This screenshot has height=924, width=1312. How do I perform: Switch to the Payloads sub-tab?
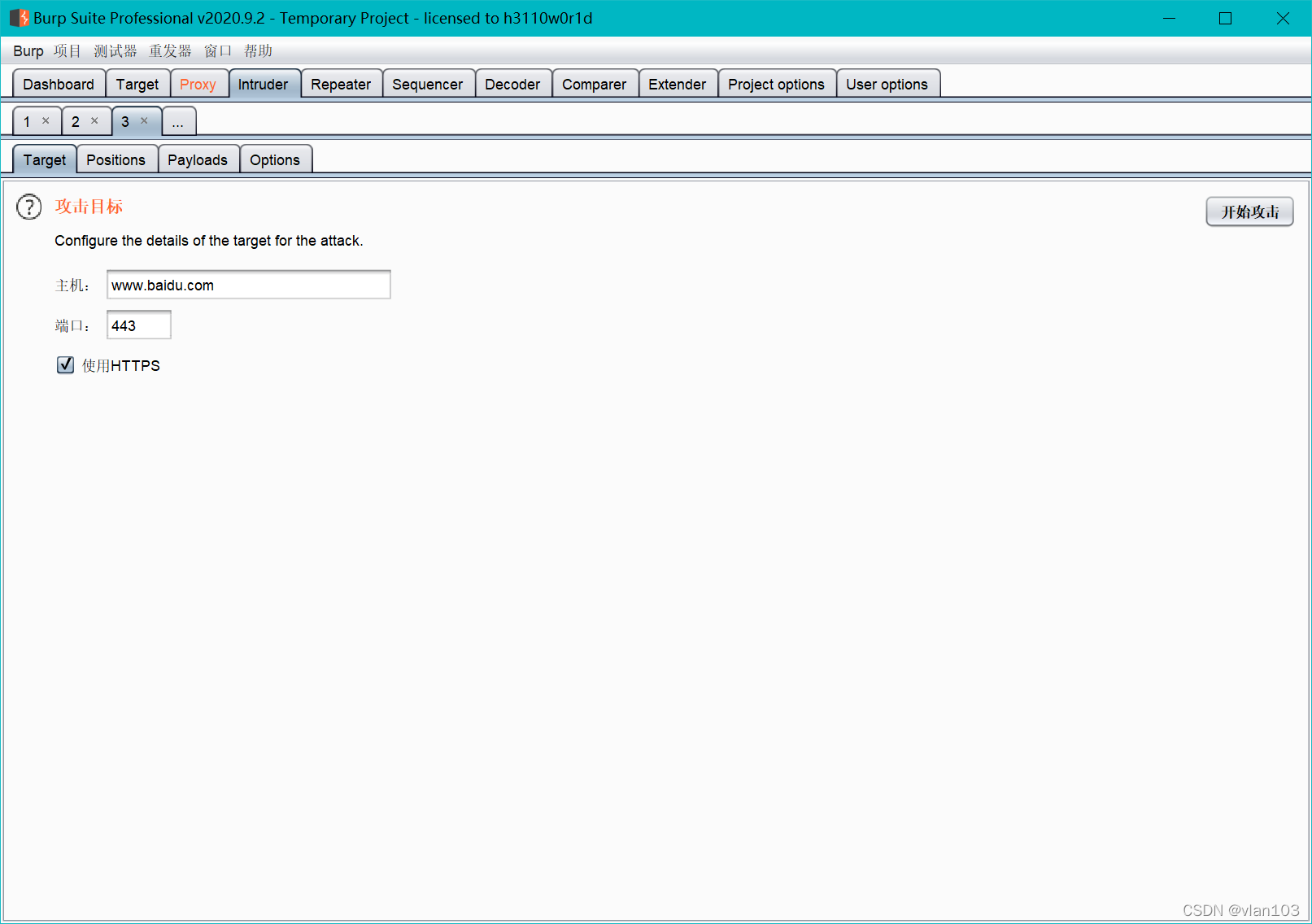[198, 159]
